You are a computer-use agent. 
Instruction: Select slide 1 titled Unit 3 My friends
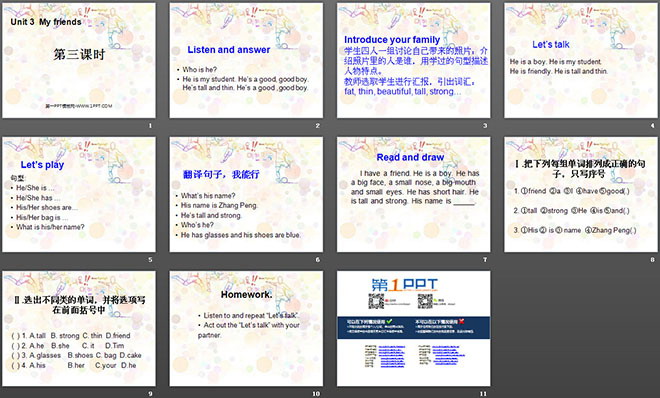[79, 61]
